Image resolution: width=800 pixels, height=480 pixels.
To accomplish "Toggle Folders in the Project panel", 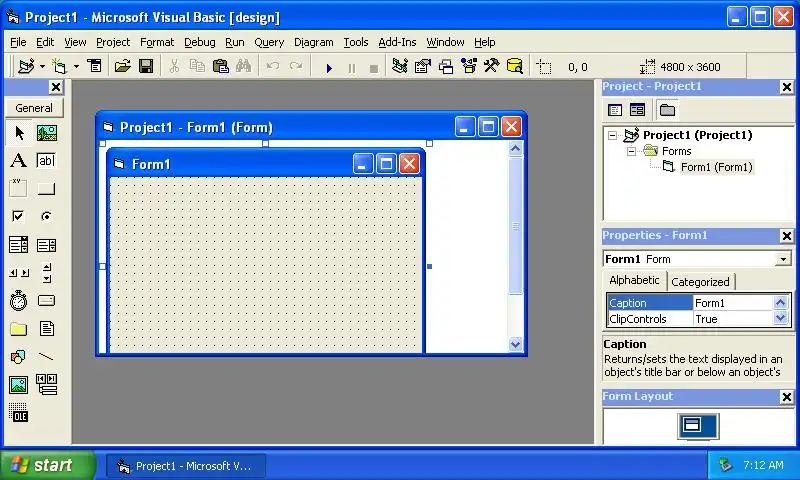I will (667, 110).
